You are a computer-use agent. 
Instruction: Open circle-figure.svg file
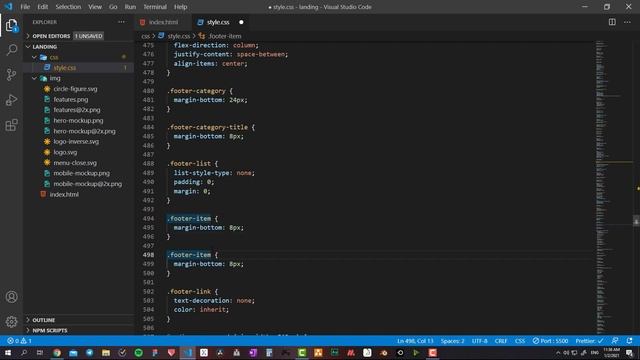(76, 89)
